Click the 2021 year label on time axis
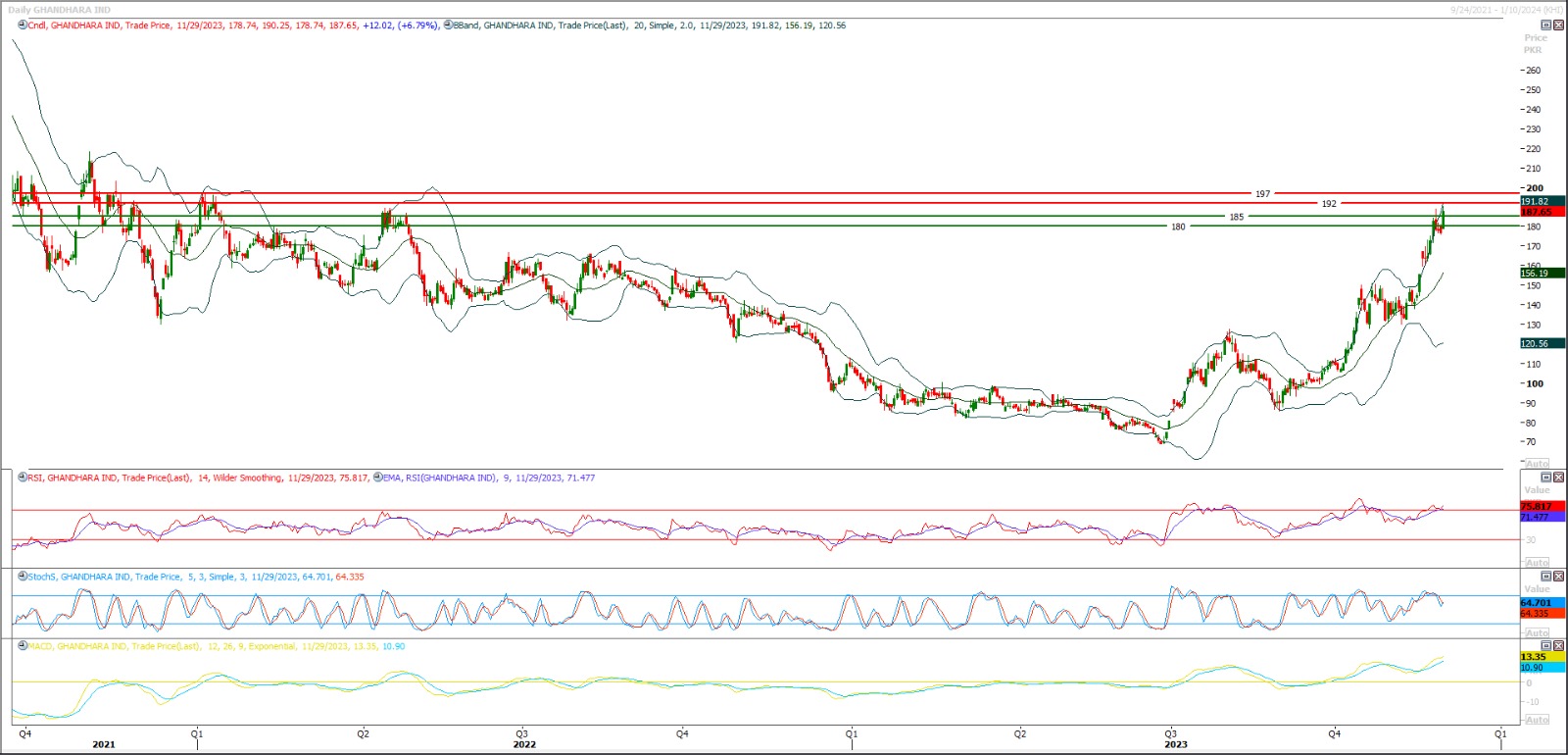Viewport: 1568px width, 755px height. [x=104, y=744]
